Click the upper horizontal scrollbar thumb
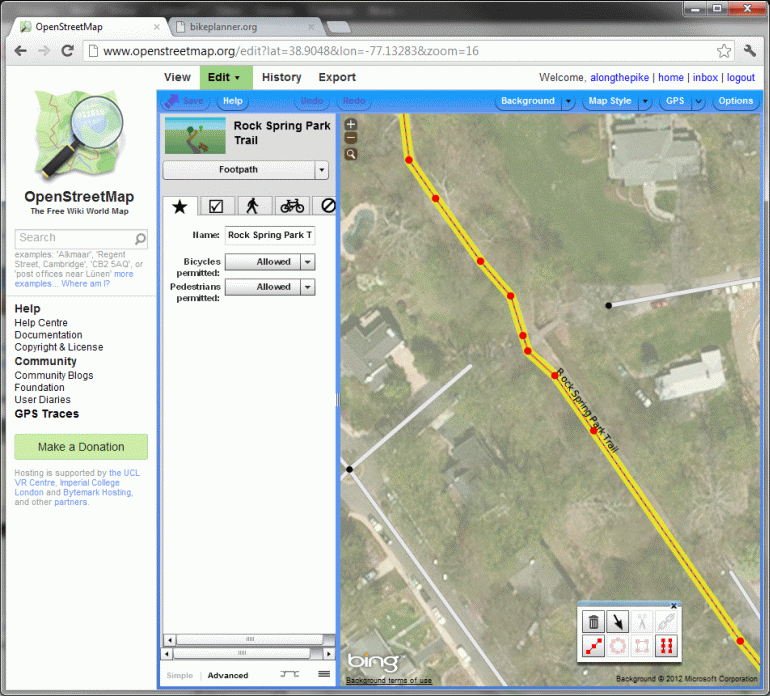The image size is (770, 696). pyautogui.click(x=249, y=640)
